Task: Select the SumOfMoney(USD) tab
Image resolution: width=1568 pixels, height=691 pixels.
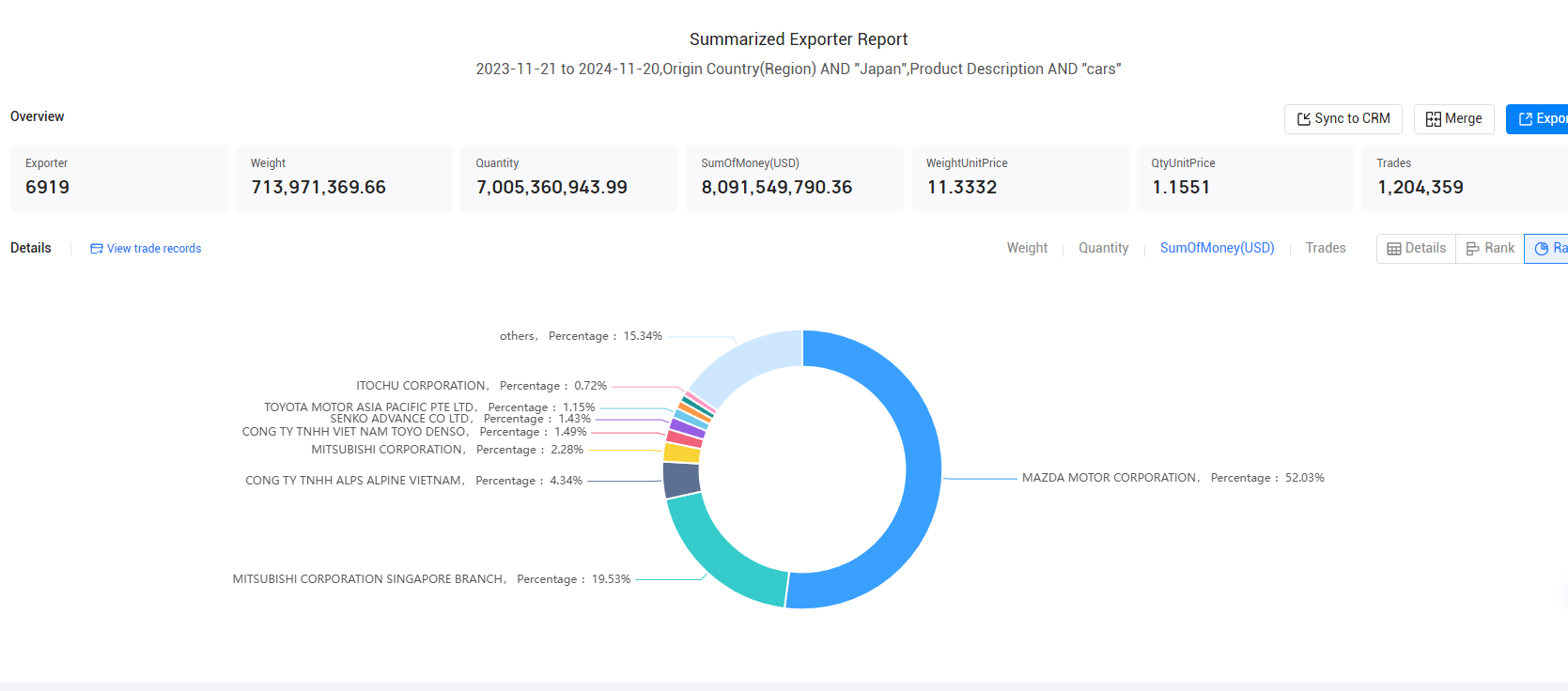Action: pyautogui.click(x=1217, y=248)
